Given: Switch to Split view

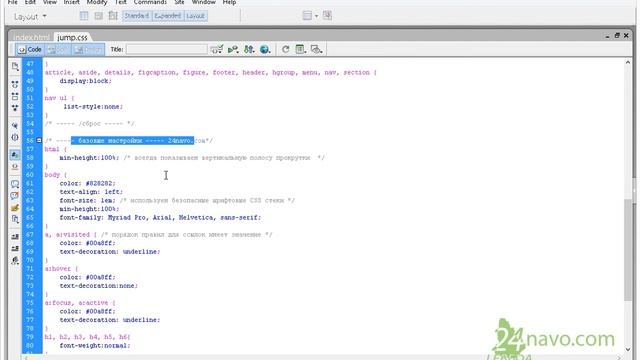Looking at the screenshot, I should 58,49.
